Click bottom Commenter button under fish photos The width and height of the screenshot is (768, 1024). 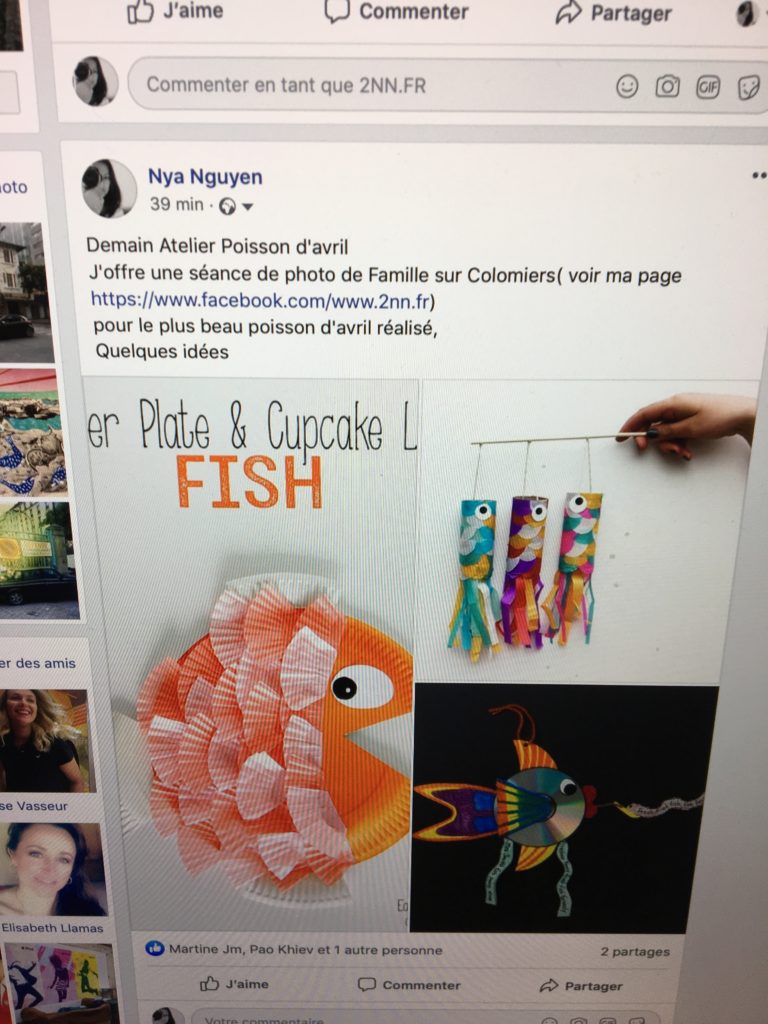point(409,984)
